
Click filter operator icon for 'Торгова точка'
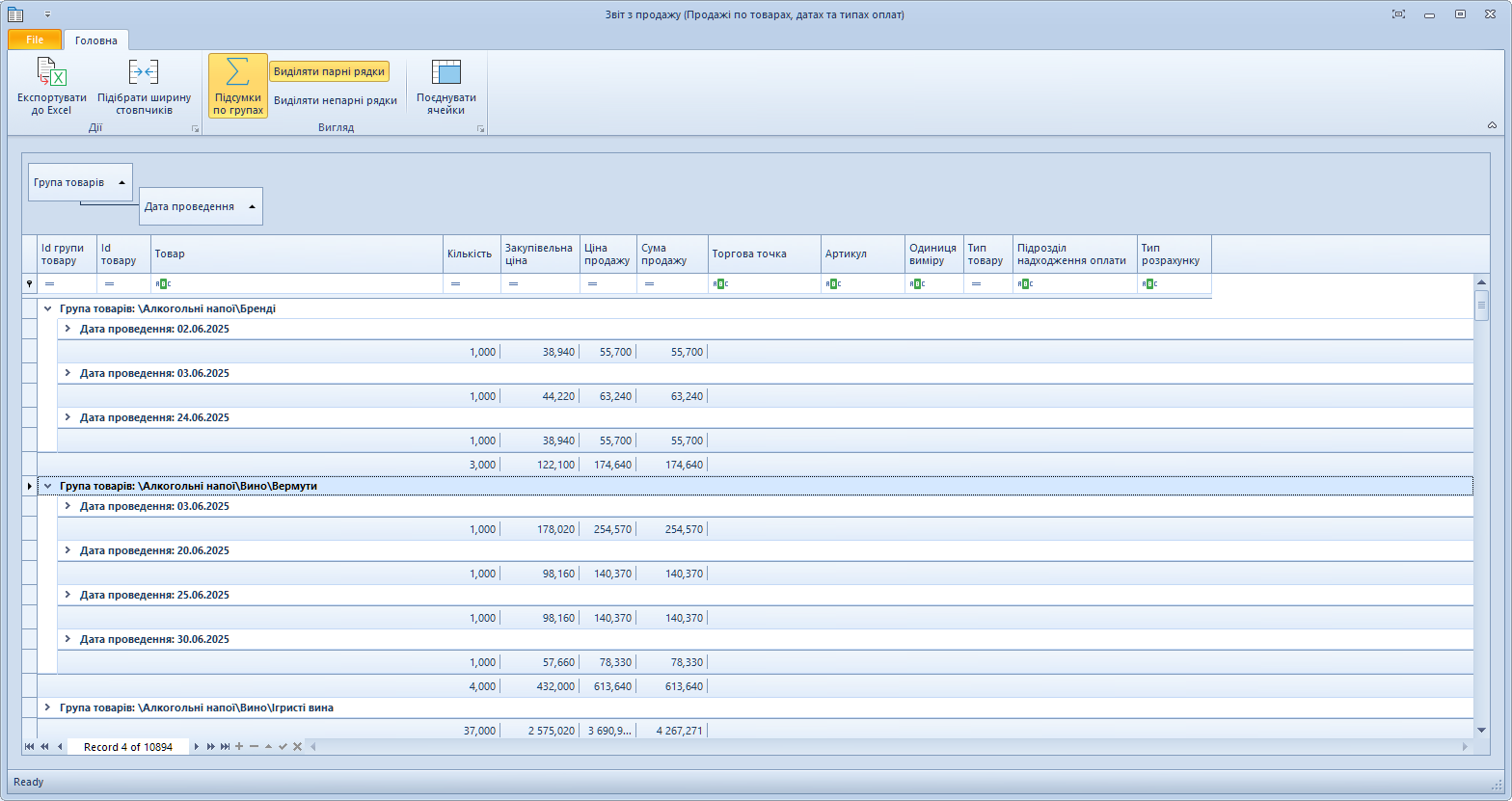click(x=720, y=284)
